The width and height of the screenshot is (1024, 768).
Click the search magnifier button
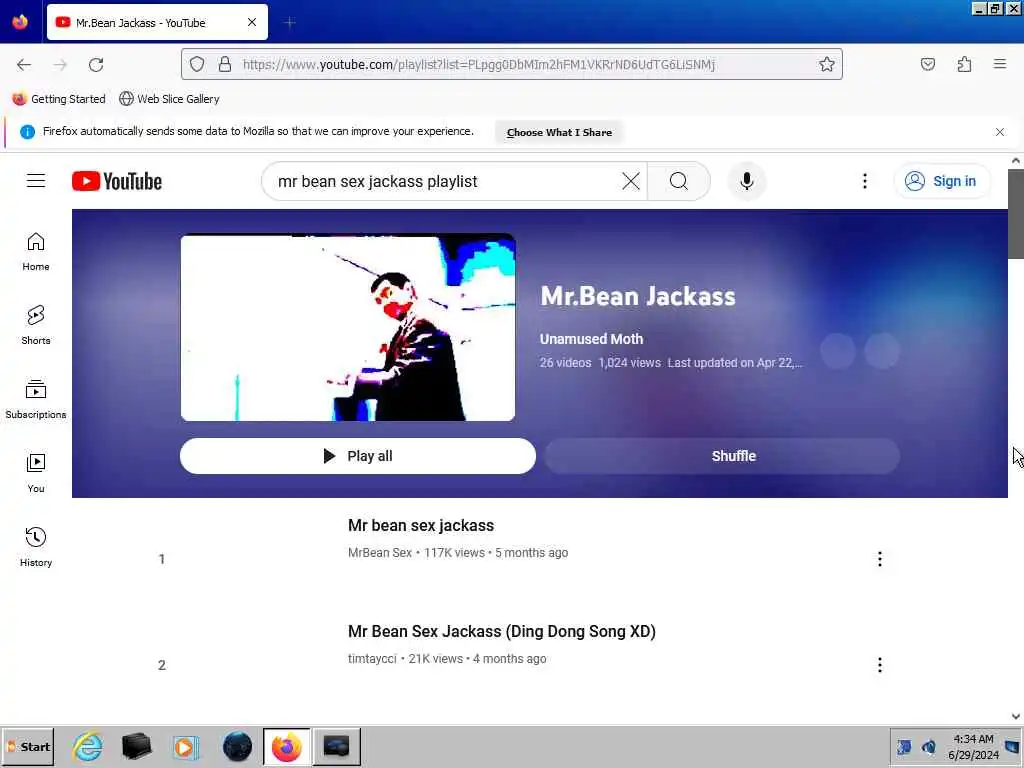coord(679,181)
